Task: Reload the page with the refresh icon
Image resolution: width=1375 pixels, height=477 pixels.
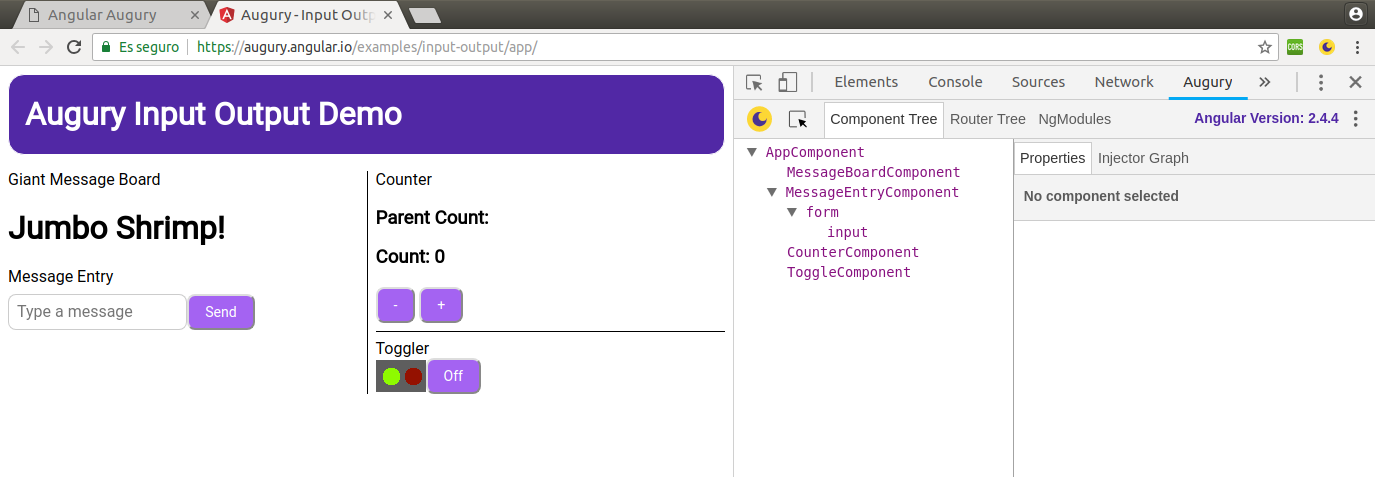Action: click(x=74, y=47)
